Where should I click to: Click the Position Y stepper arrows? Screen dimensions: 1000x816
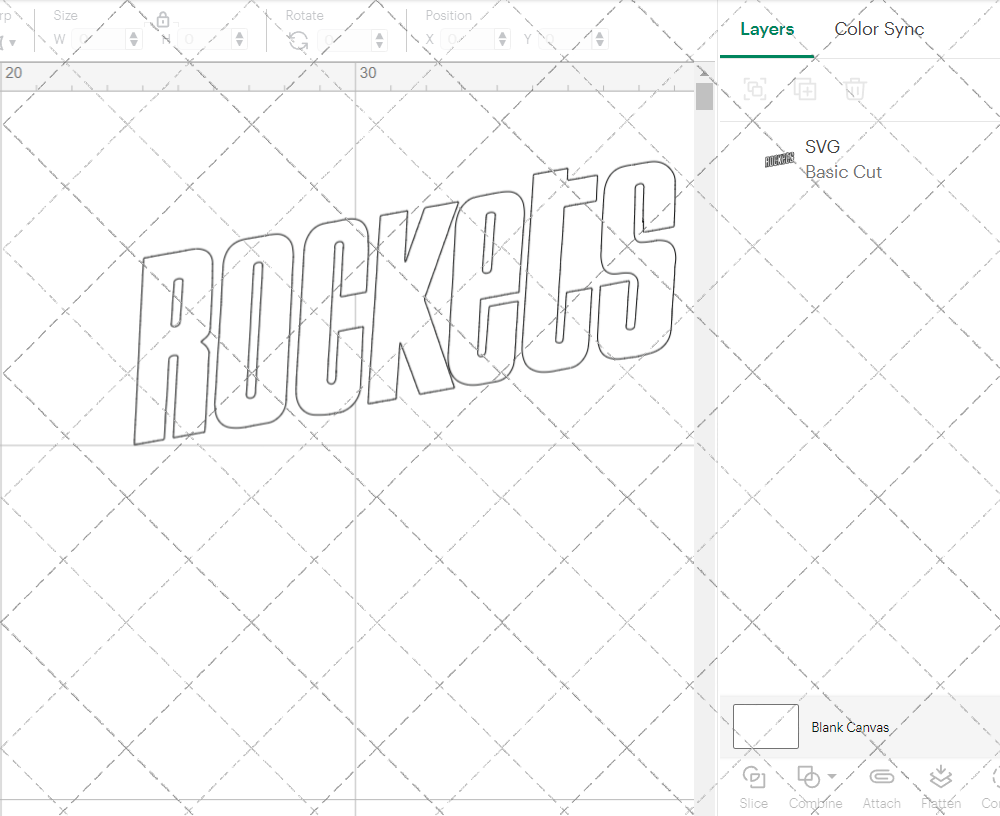pyautogui.click(x=599, y=40)
